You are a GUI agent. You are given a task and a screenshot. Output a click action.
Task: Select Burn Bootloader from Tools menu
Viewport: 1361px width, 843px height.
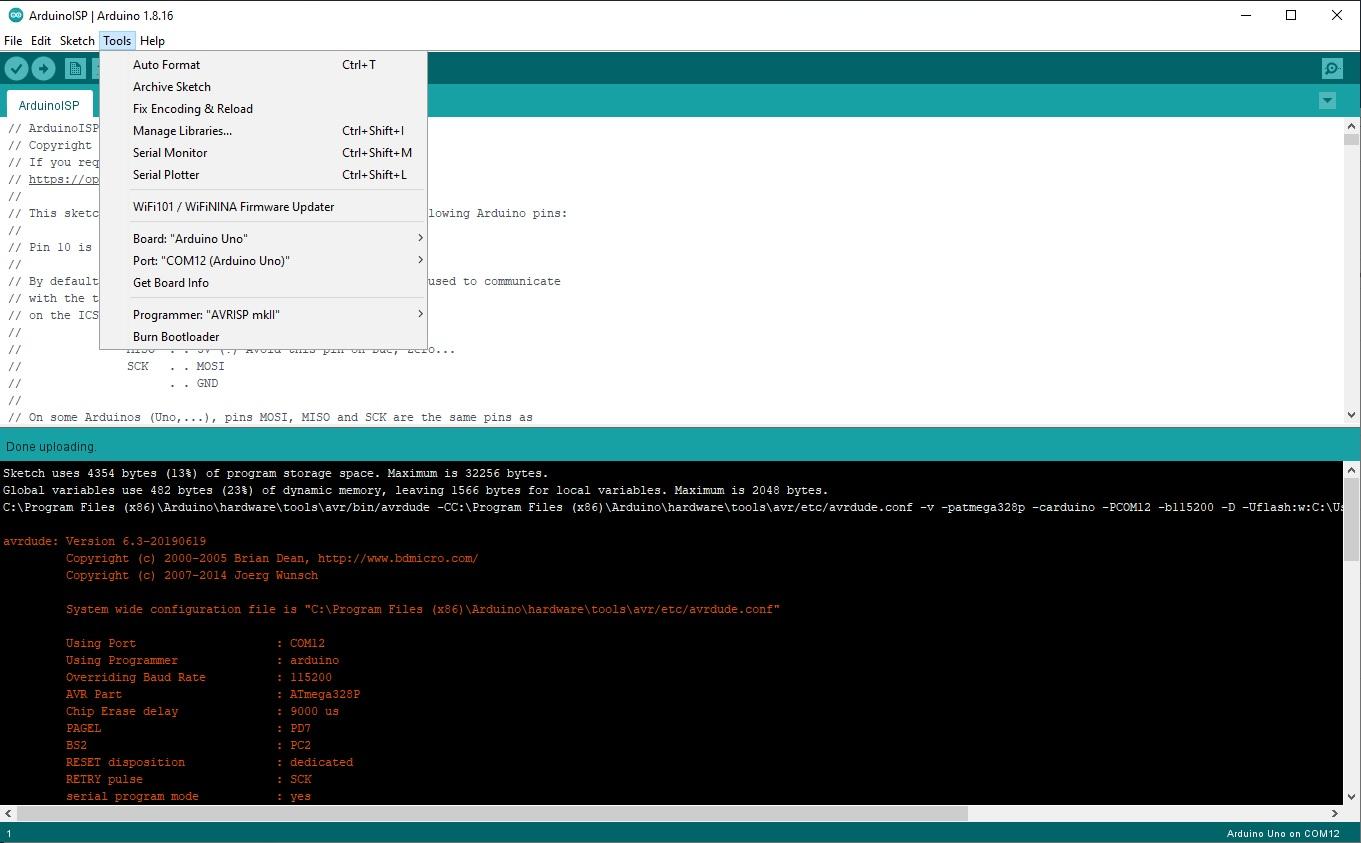point(176,337)
